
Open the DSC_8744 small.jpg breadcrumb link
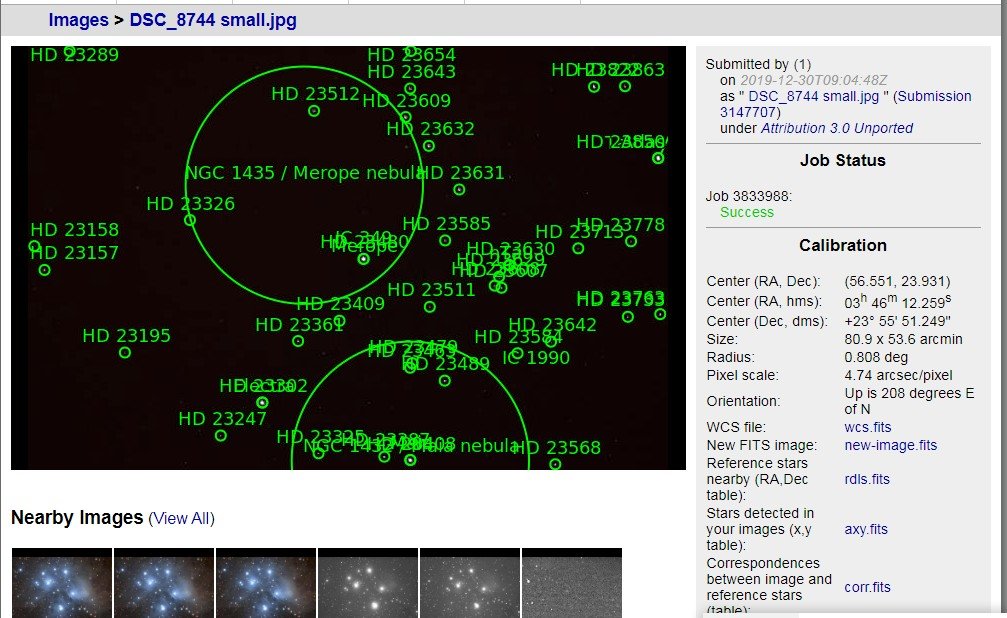tap(213, 20)
